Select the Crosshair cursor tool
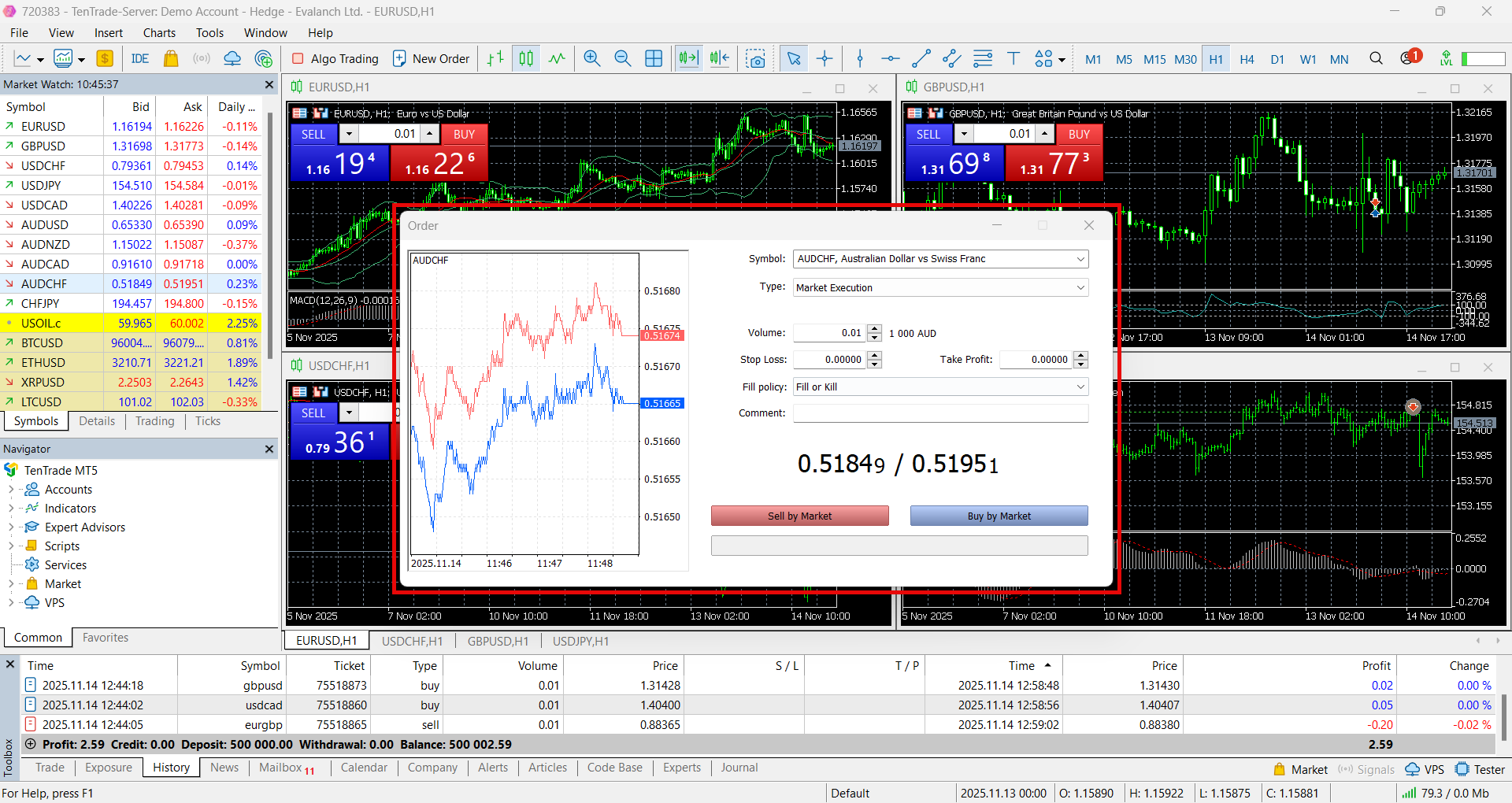This screenshot has width=1512, height=803. point(825,58)
